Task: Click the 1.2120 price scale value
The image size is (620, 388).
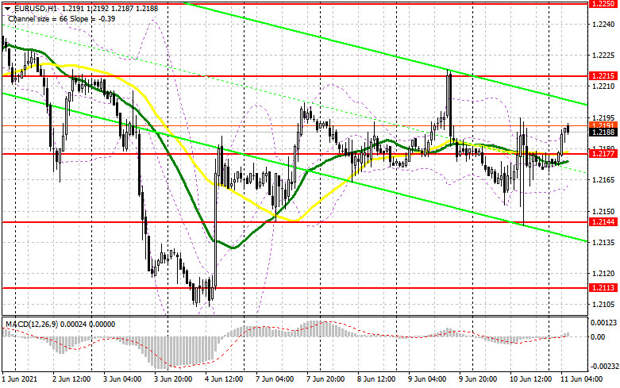Action: [603, 273]
